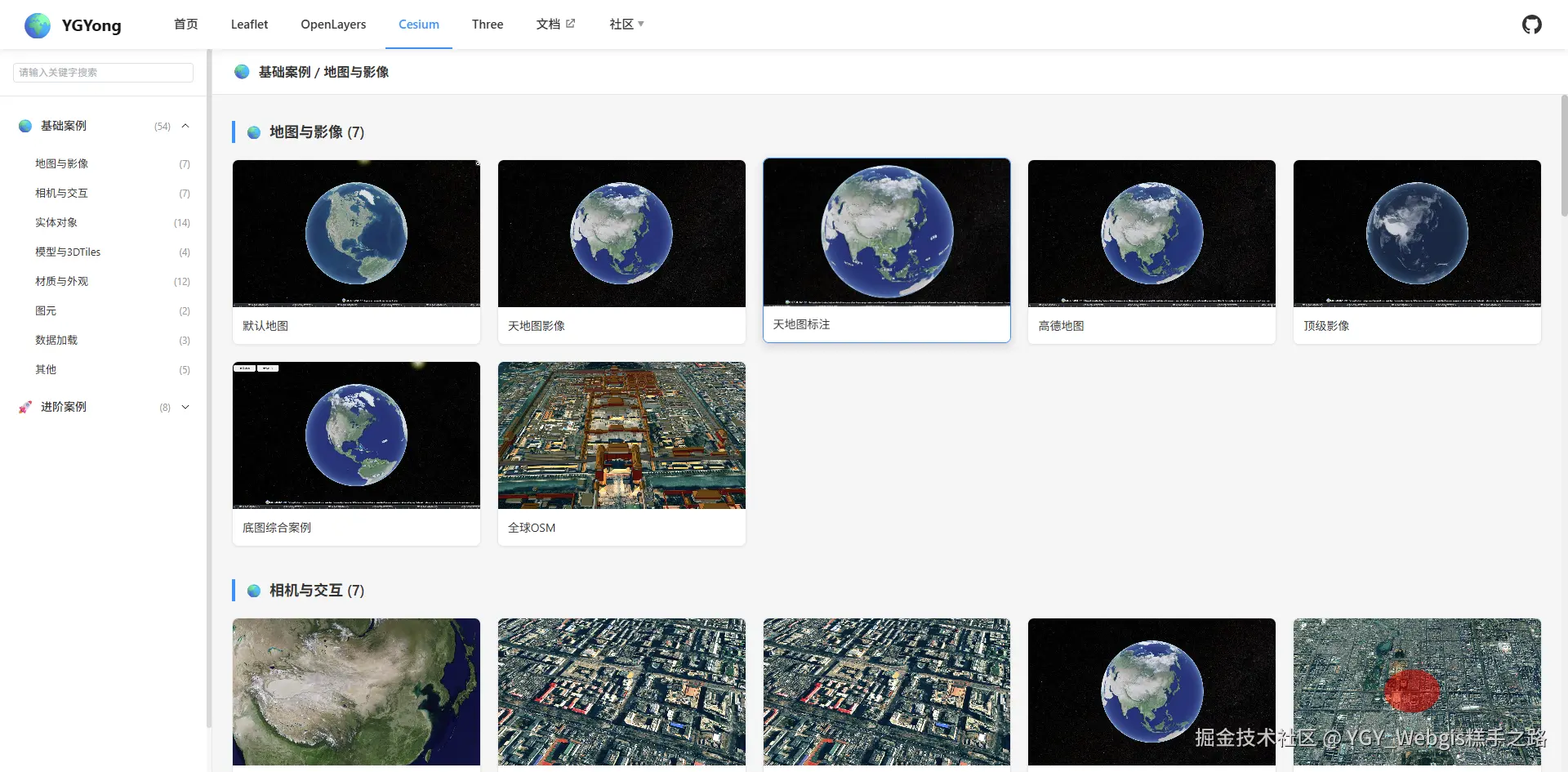Open the GitHub repository icon
This screenshot has width=1568, height=772.
click(1531, 25)
